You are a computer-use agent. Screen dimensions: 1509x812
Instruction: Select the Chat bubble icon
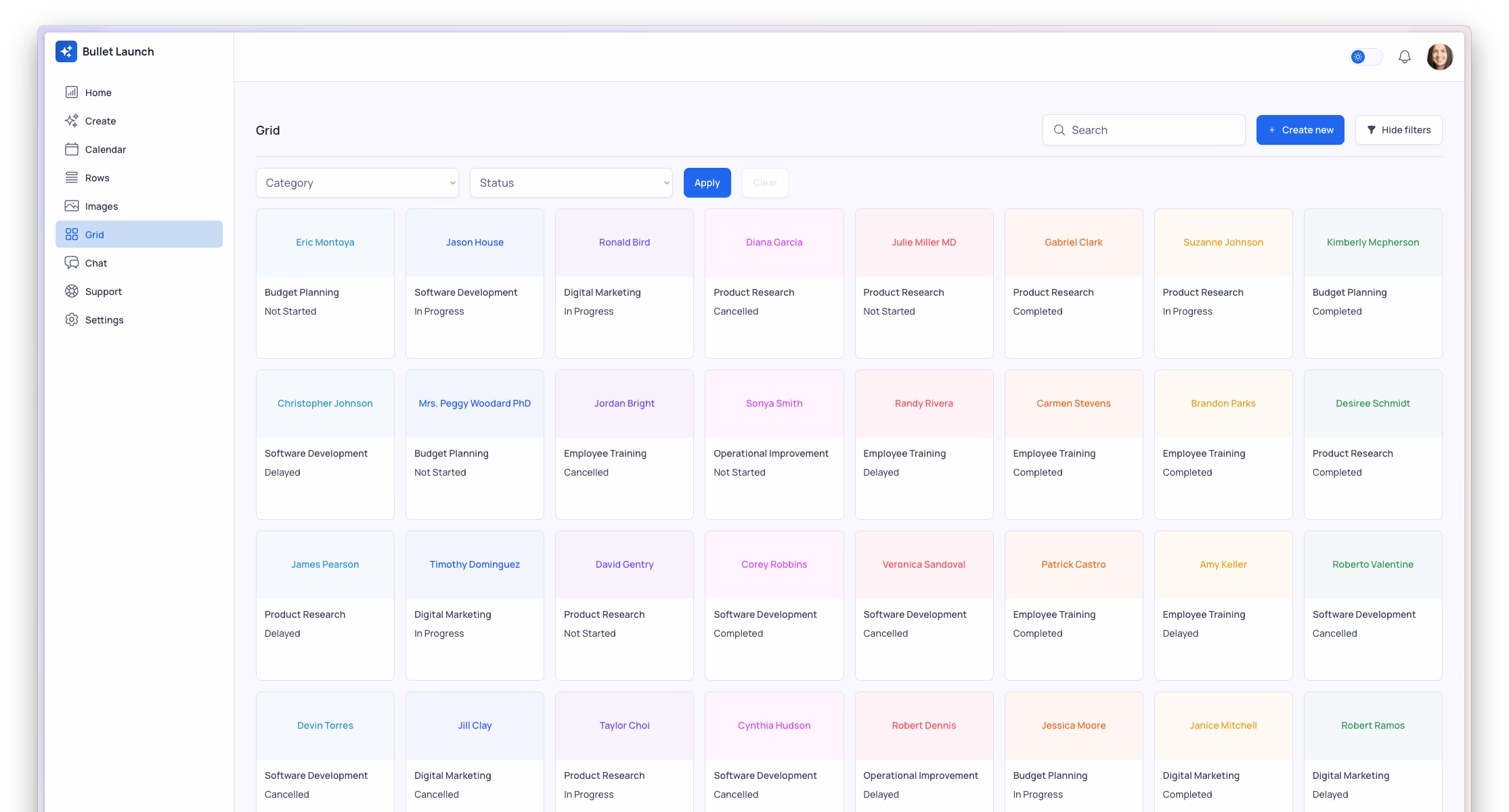click(x=72, y=263)
